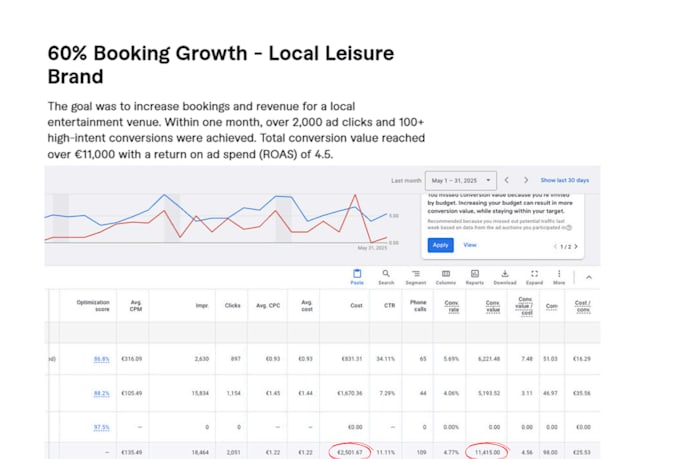Sort by Phone calls column header
680x459 pixels.
[x=418, y=305]
